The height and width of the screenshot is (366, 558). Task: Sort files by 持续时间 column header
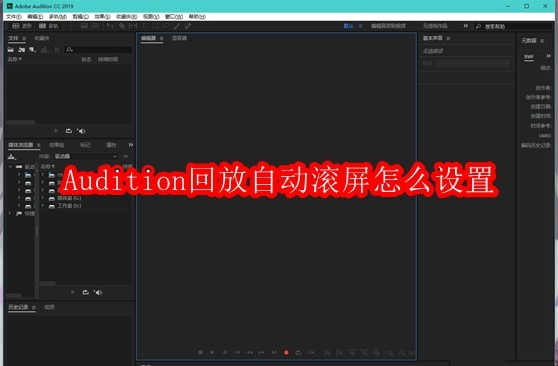(x=108, y=59)
